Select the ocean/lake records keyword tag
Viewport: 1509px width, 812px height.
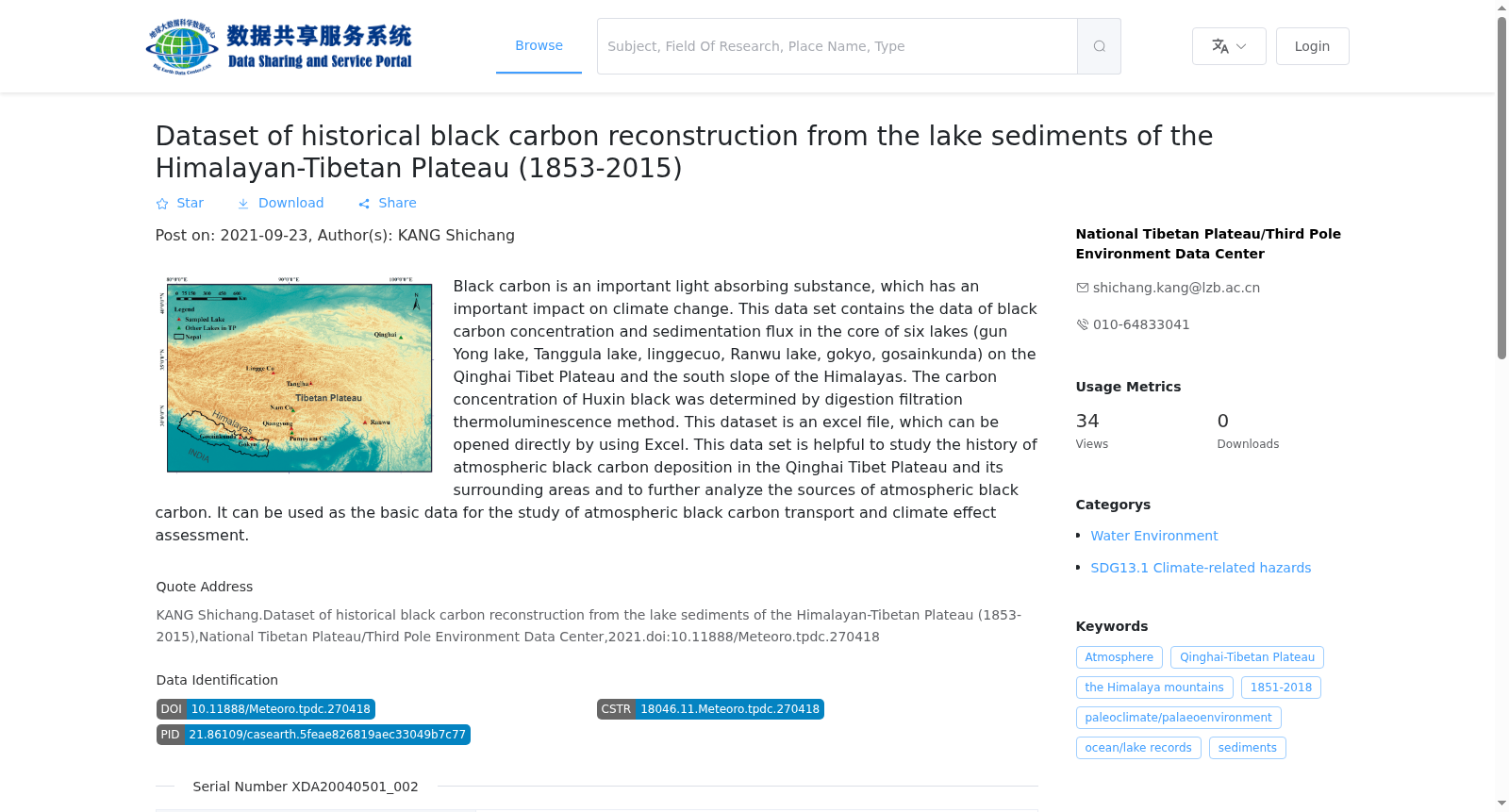(1138, 748)
